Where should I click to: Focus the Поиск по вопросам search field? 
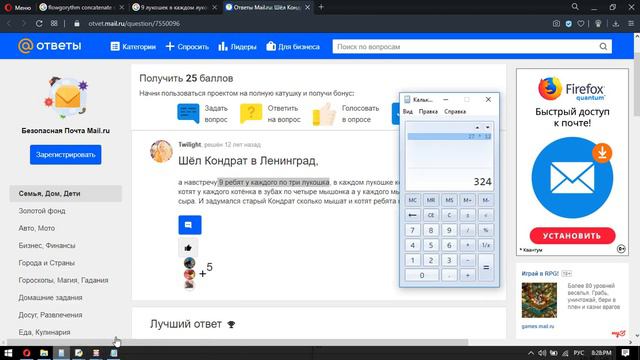point(465,47)
